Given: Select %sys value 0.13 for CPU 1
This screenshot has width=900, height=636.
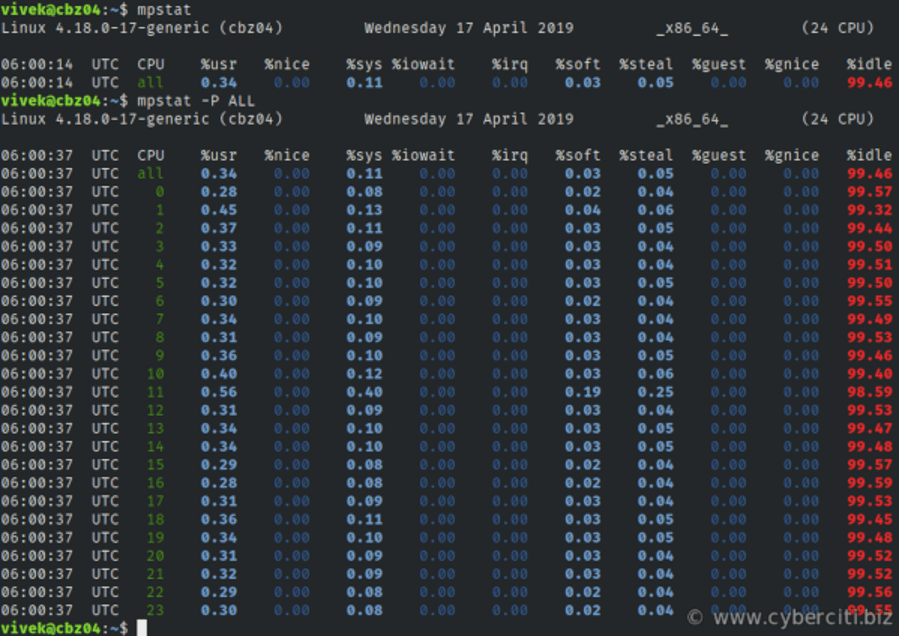Looking at the screenshot, I should point(364,210).
